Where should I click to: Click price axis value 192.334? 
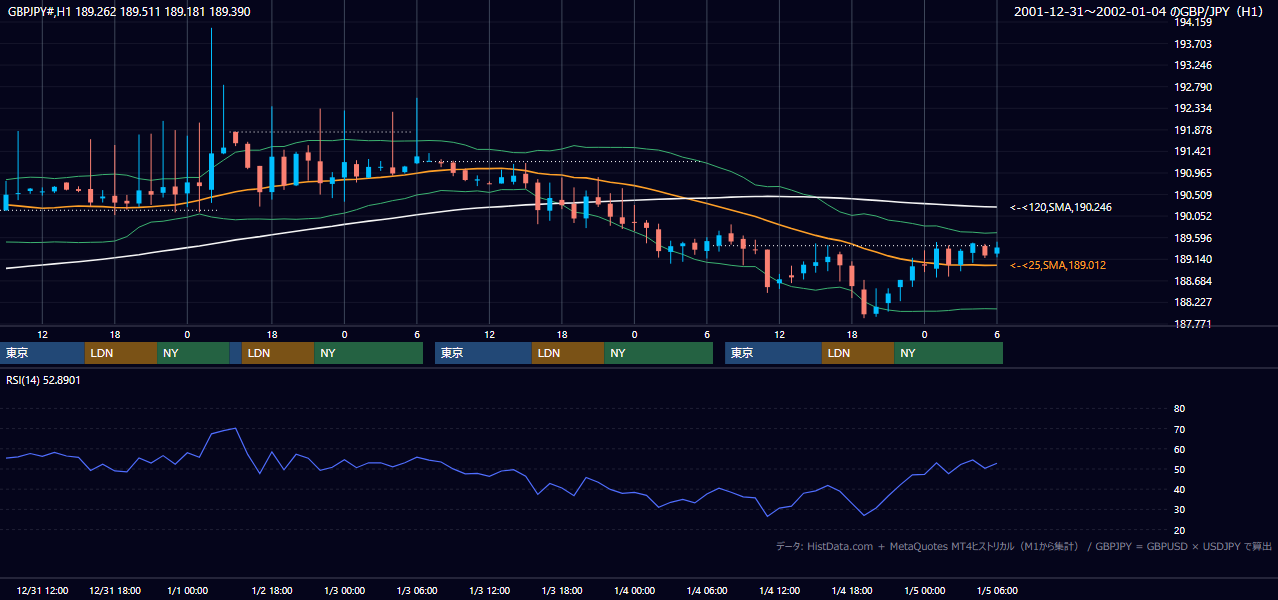coord(1193,108)
